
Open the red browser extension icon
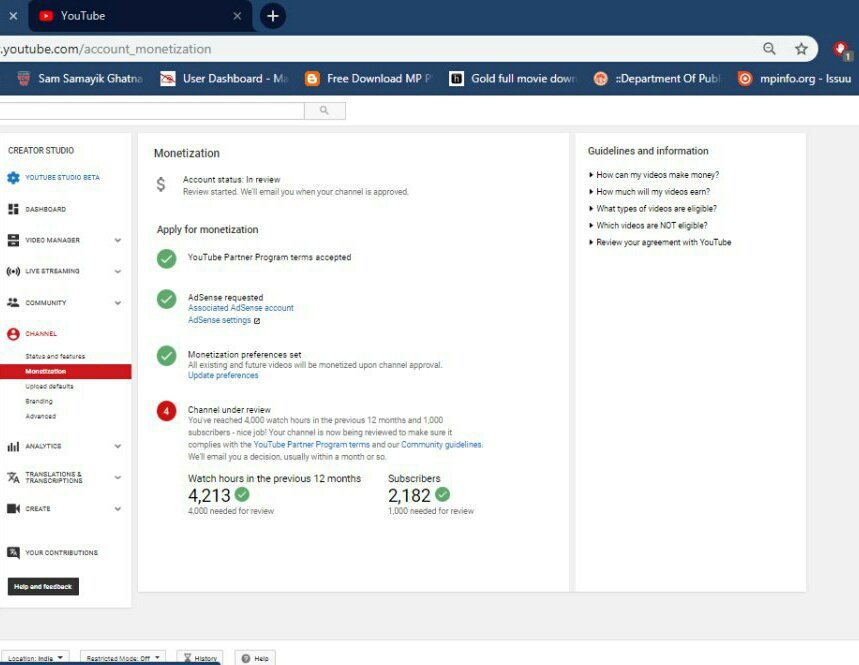(841, 49)
